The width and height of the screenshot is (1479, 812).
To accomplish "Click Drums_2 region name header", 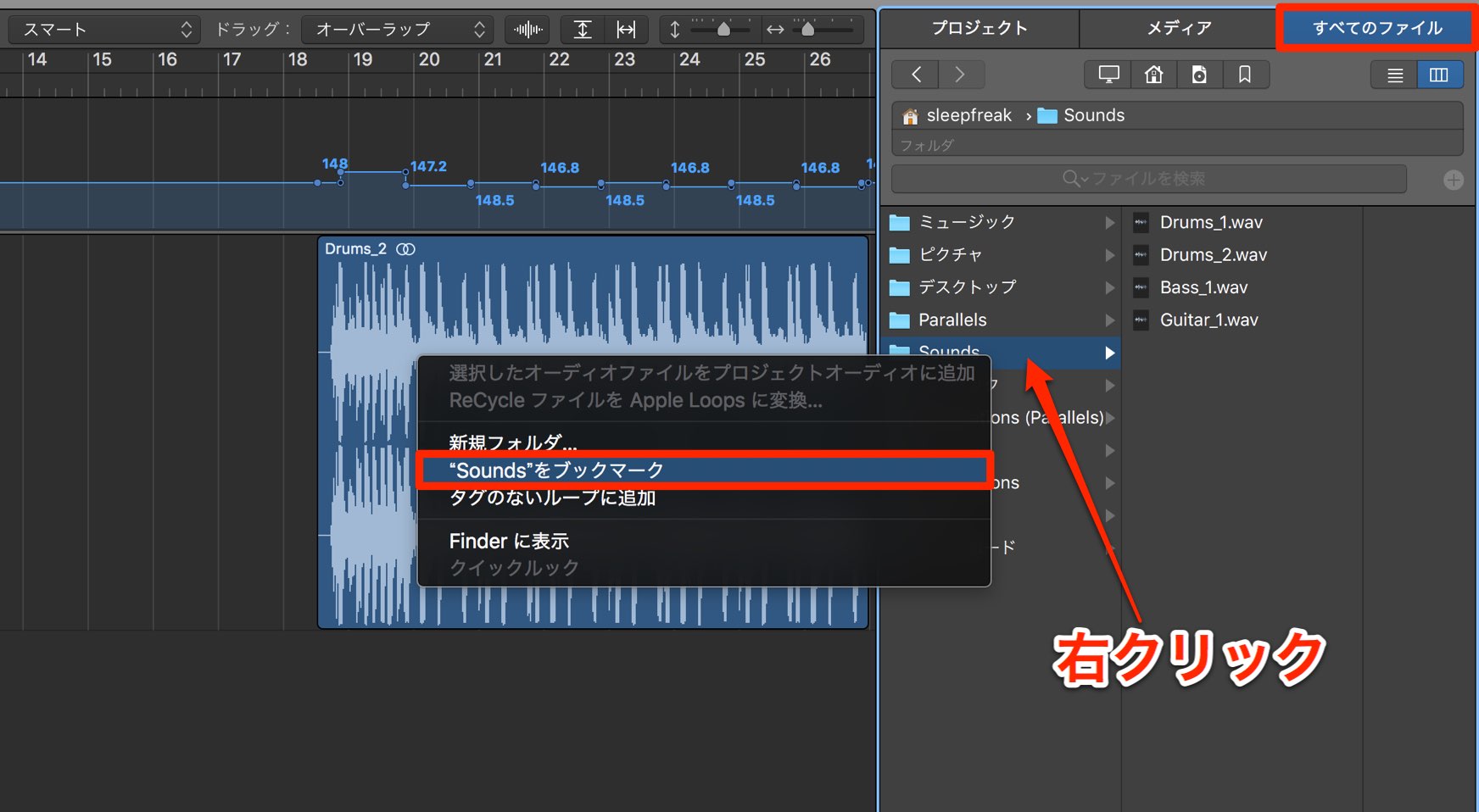I will pyautogui.click(x=355, y=249).
